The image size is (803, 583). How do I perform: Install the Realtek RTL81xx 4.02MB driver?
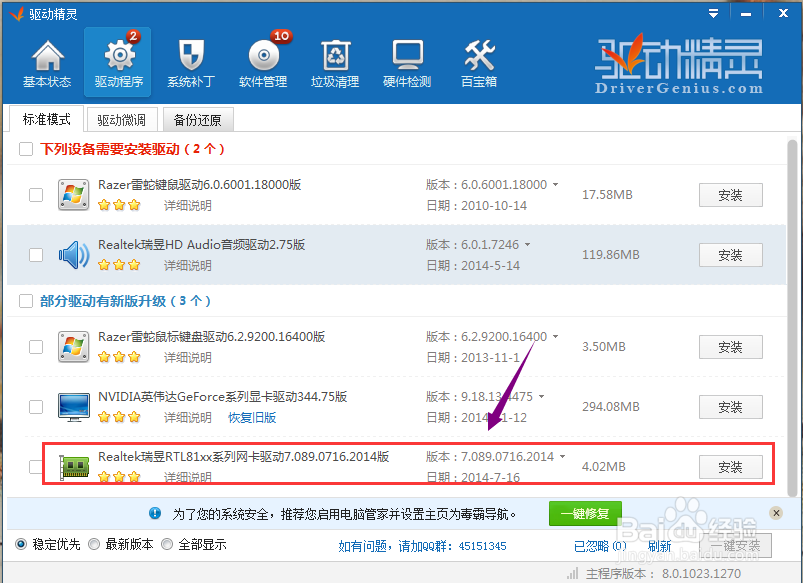tap(730, 467)
